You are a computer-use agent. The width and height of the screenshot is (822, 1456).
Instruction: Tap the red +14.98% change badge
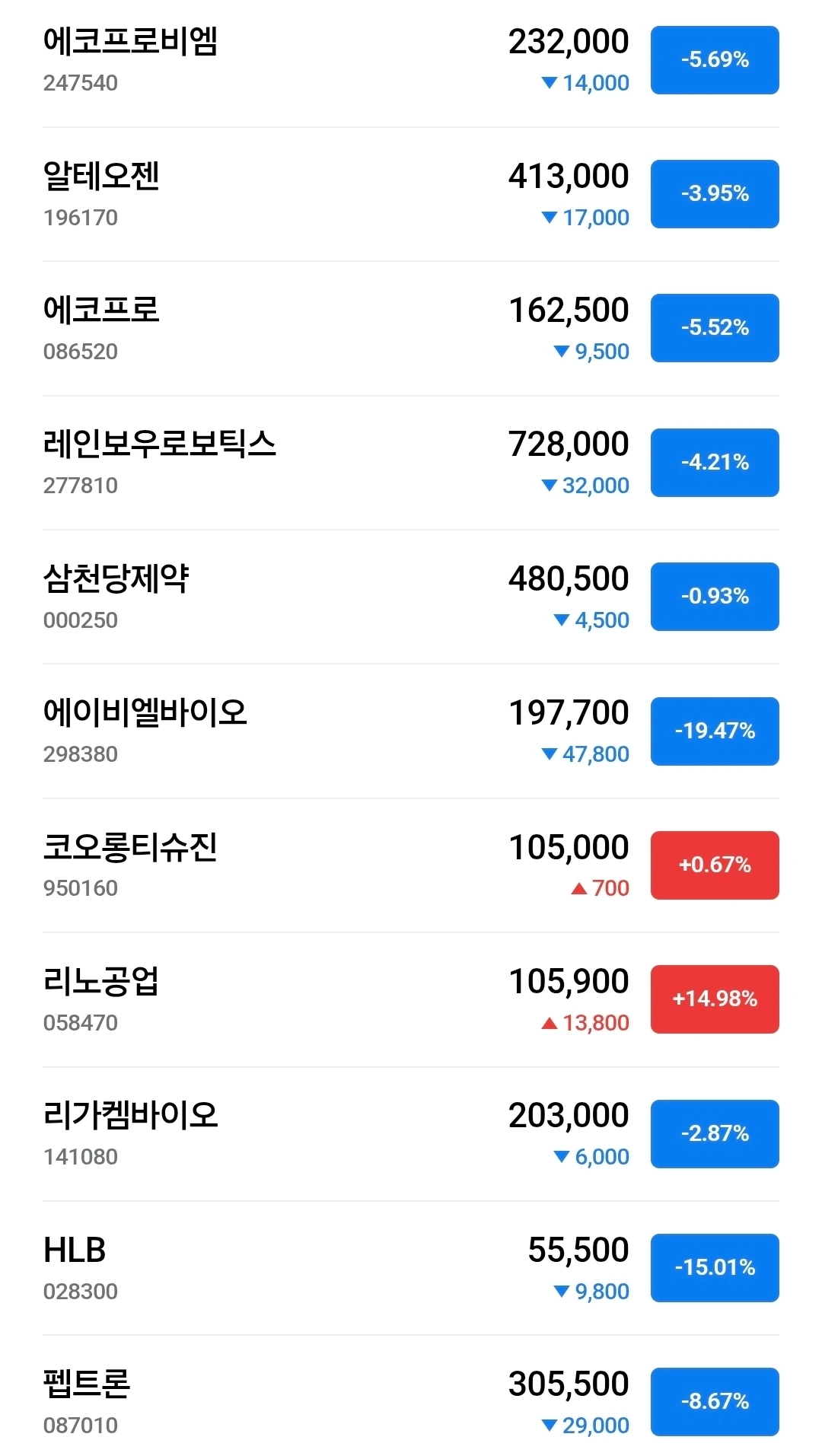tap(715, 999)
